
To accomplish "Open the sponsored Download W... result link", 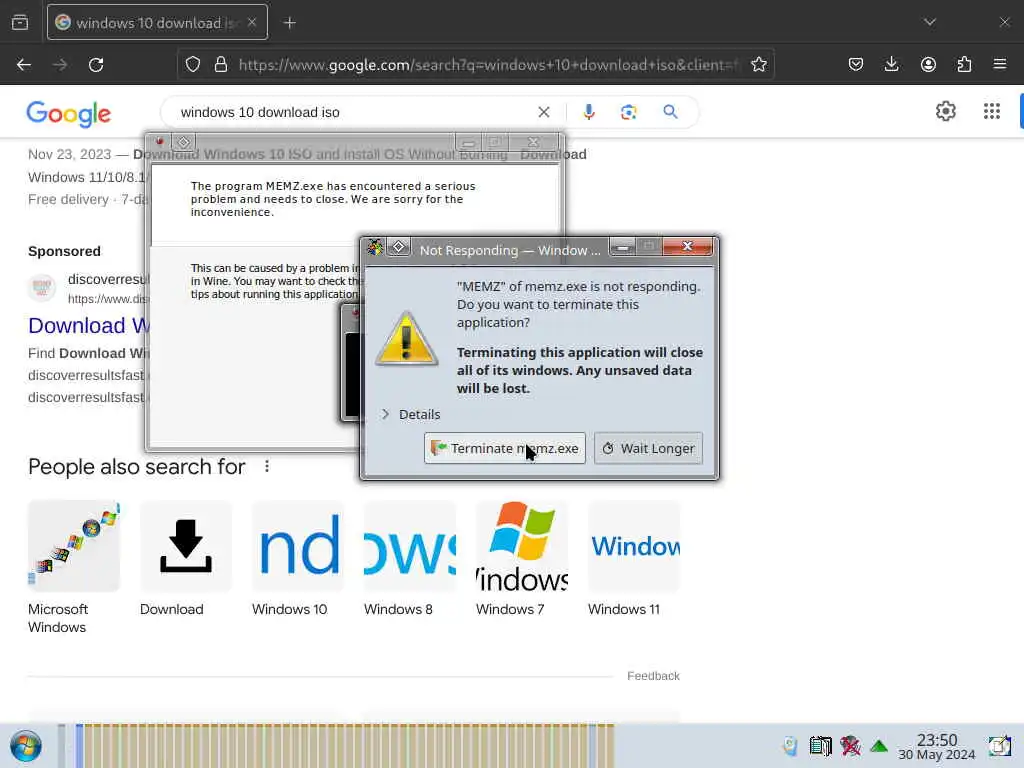I will [89, 325].
